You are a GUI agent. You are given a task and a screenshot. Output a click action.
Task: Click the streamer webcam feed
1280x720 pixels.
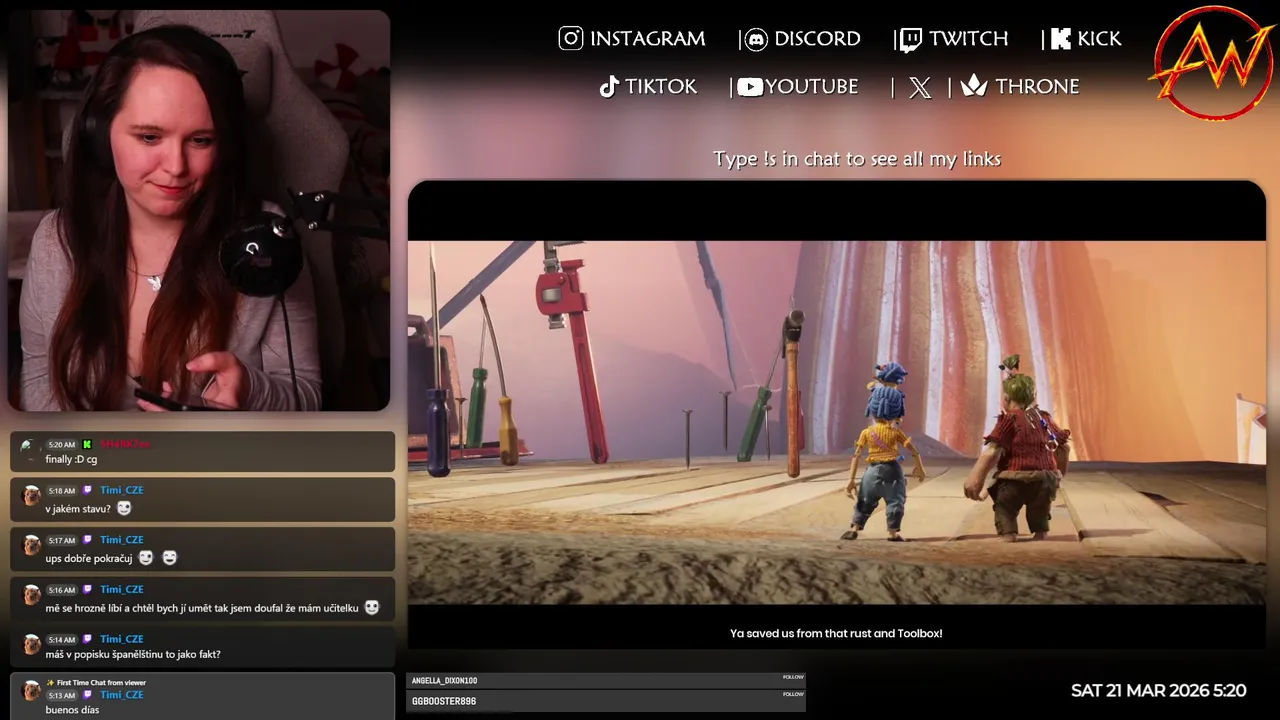tap(199, 211)
